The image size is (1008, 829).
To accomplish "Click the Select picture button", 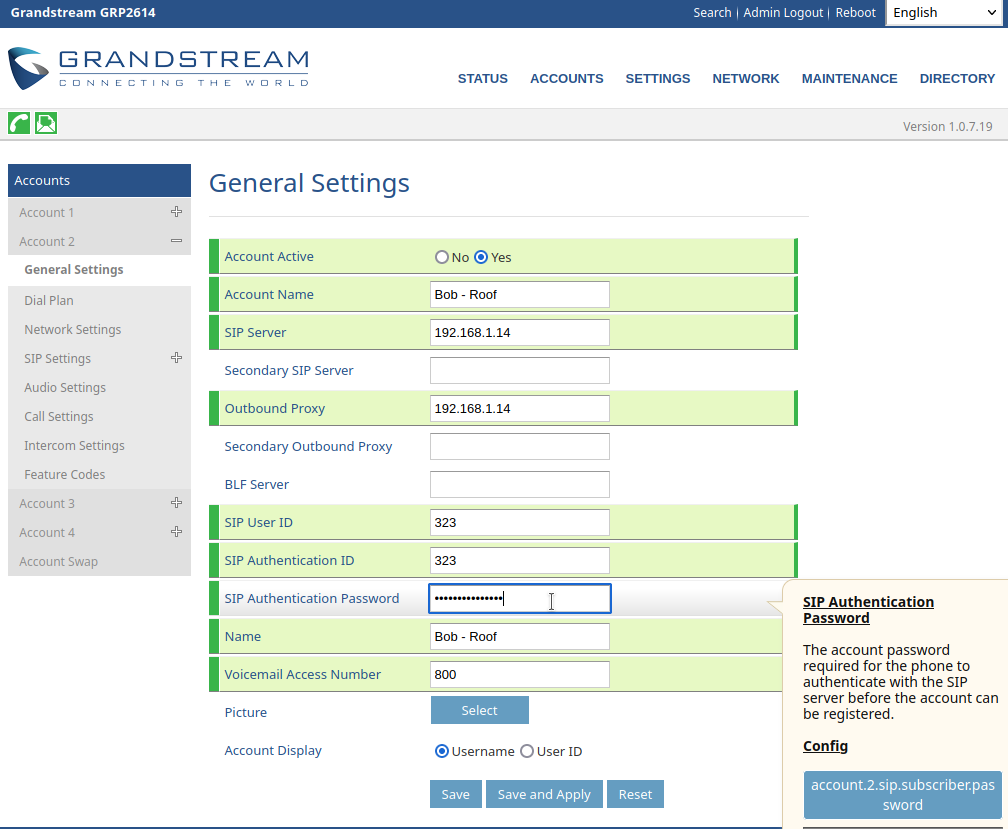I will point(479,710).
